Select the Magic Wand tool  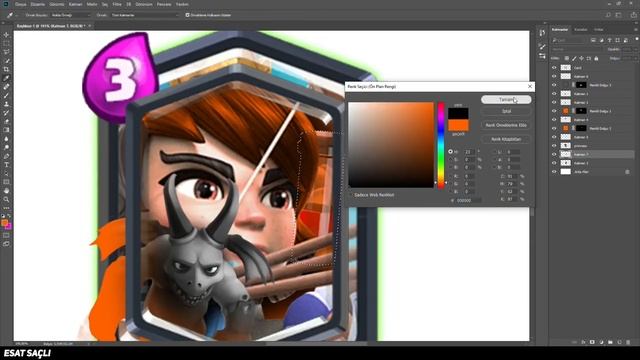coord(6,61)
